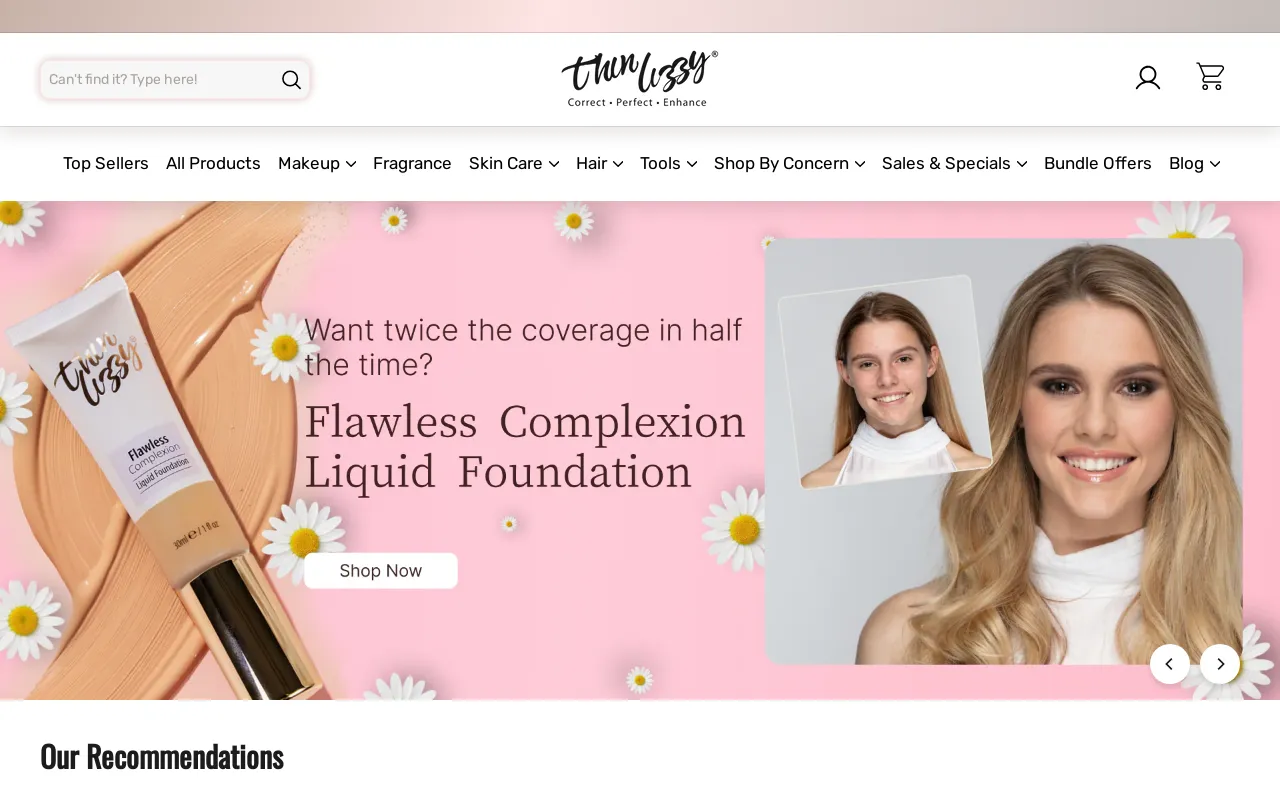
Task: Open All Products page
Action: (x=213, y=163)
